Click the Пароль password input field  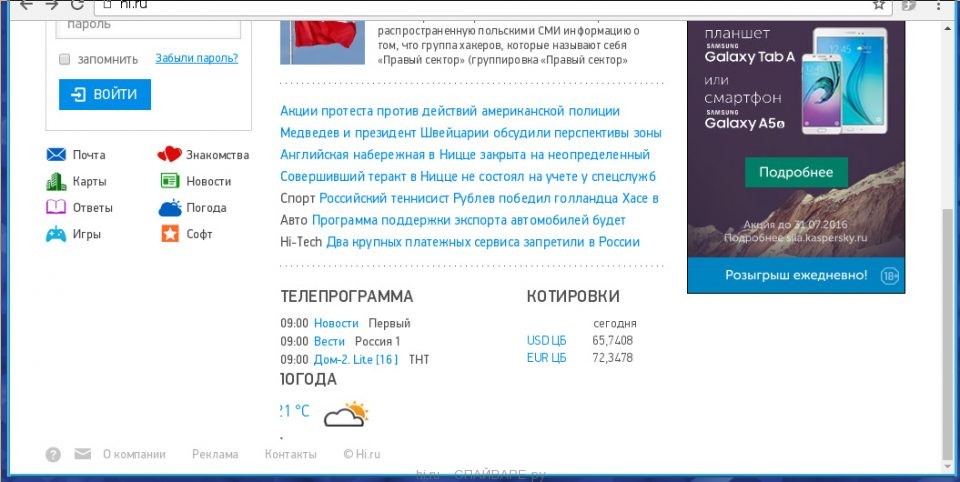click(148, 25)
